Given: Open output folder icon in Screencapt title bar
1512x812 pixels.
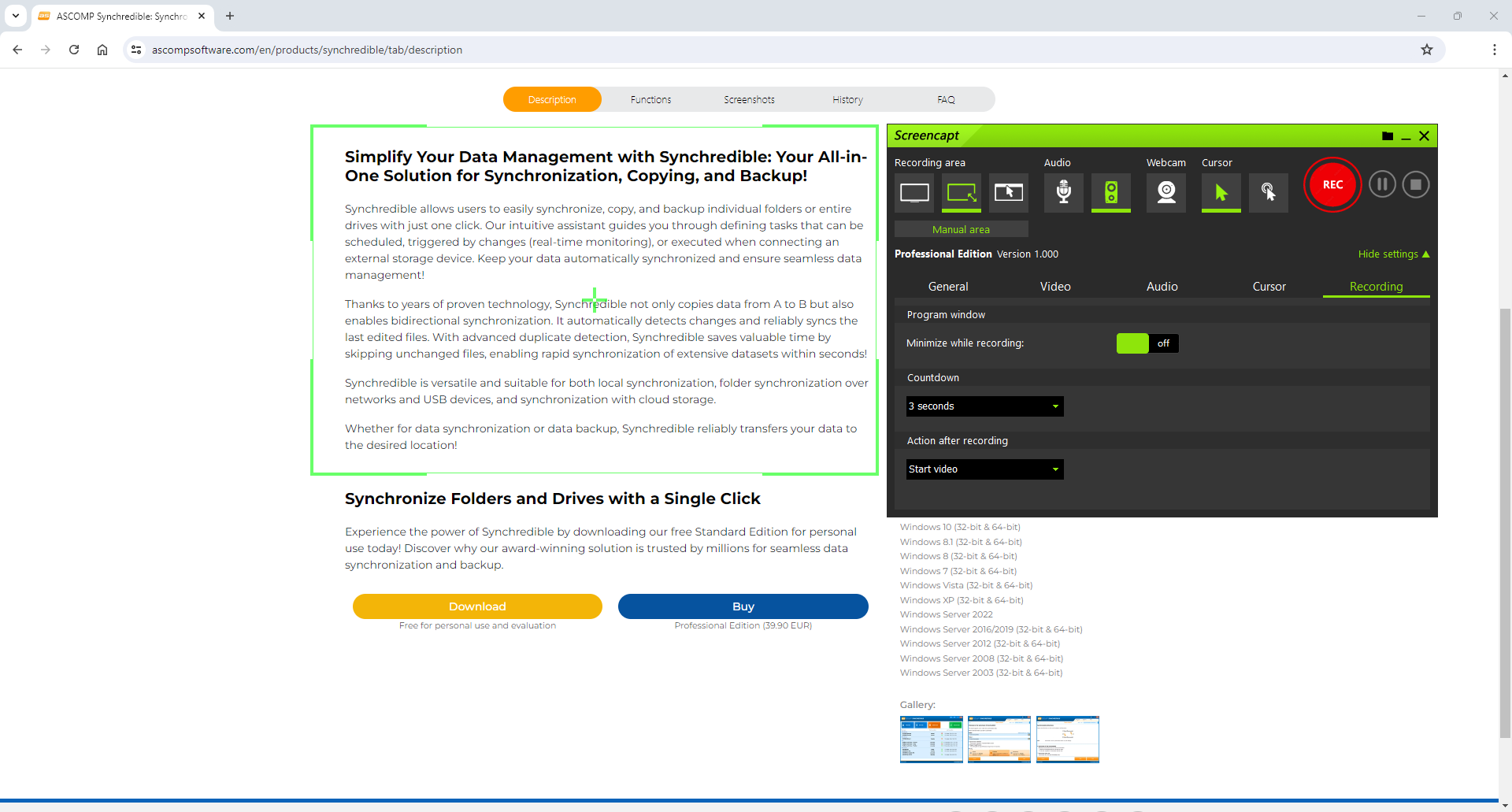Looking at the screenshot, I should pos(1388,136).
